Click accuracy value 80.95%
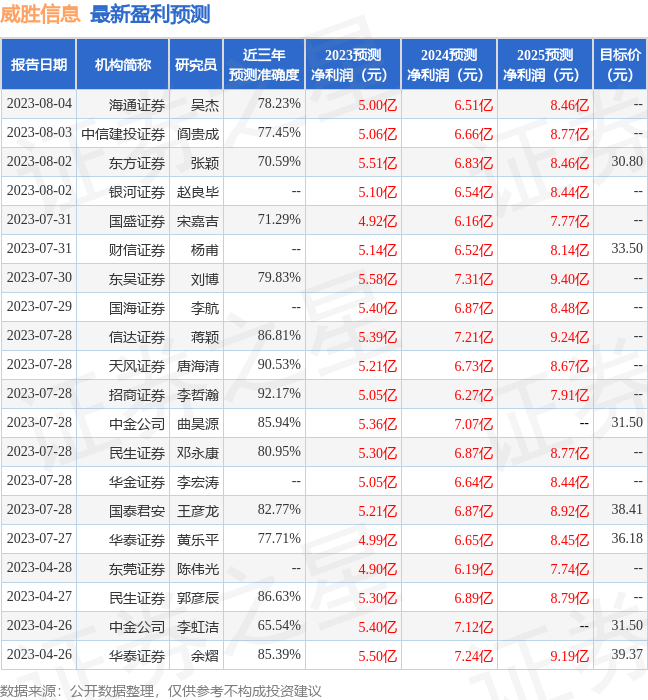Viewport: 648px width, 700px height. [x=279, y=452]
